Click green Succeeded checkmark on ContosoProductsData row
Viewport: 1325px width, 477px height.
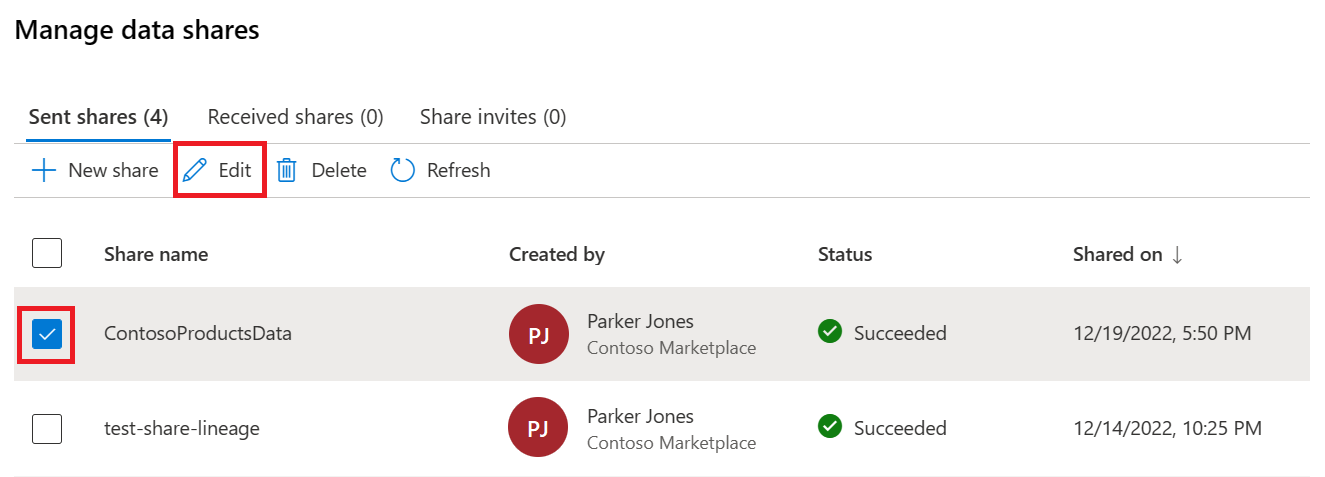[829, 332]
